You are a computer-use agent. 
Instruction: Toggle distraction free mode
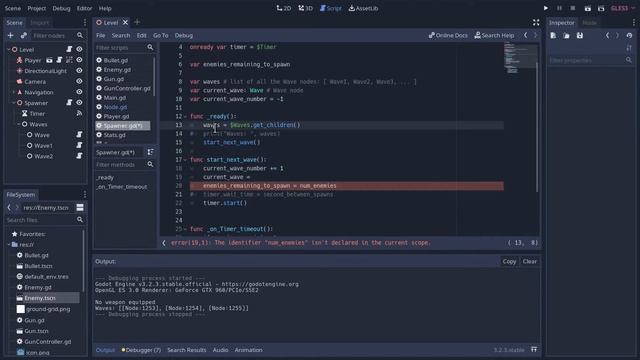(536, 22)
